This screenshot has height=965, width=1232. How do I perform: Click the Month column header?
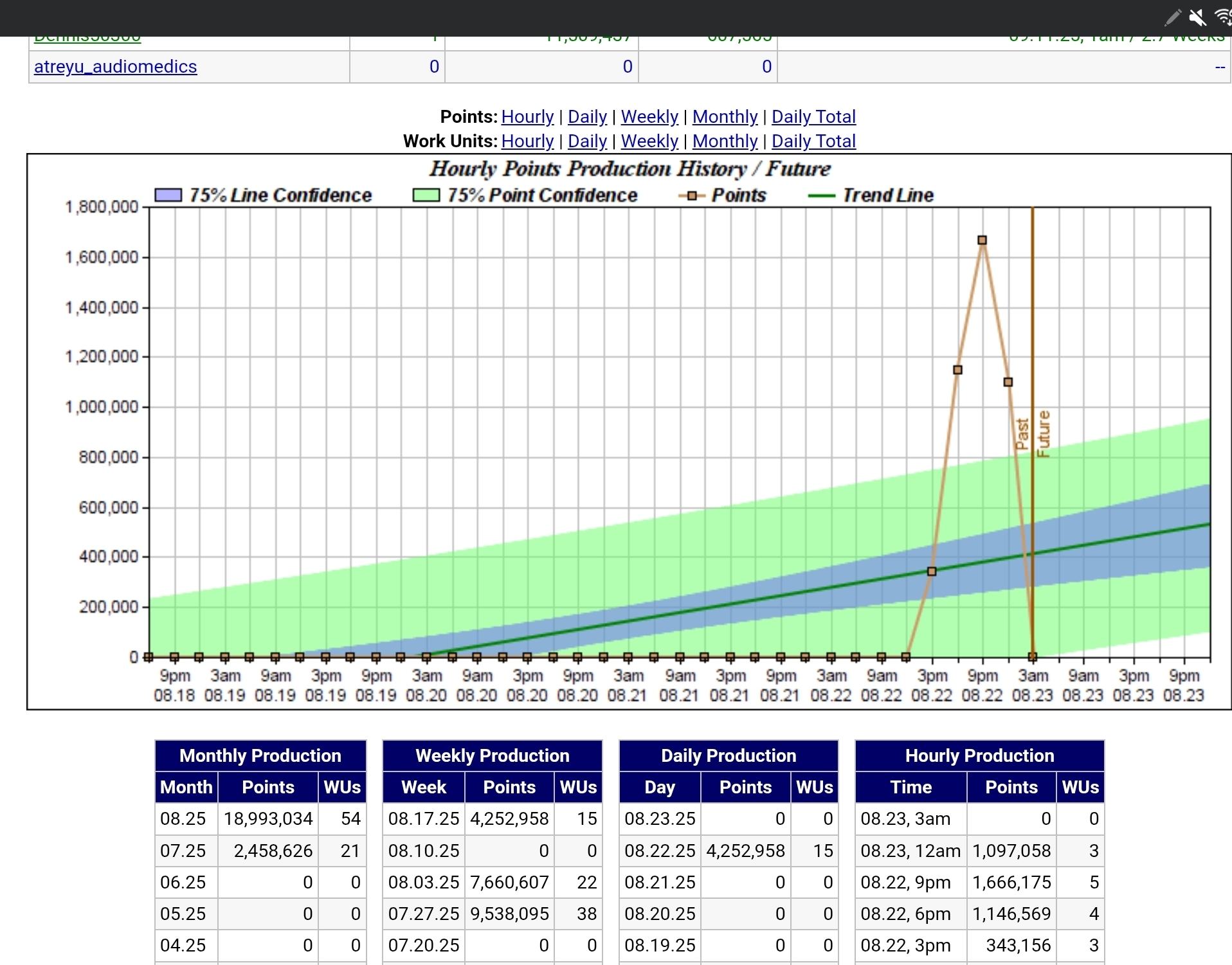(x=186, y=787)
